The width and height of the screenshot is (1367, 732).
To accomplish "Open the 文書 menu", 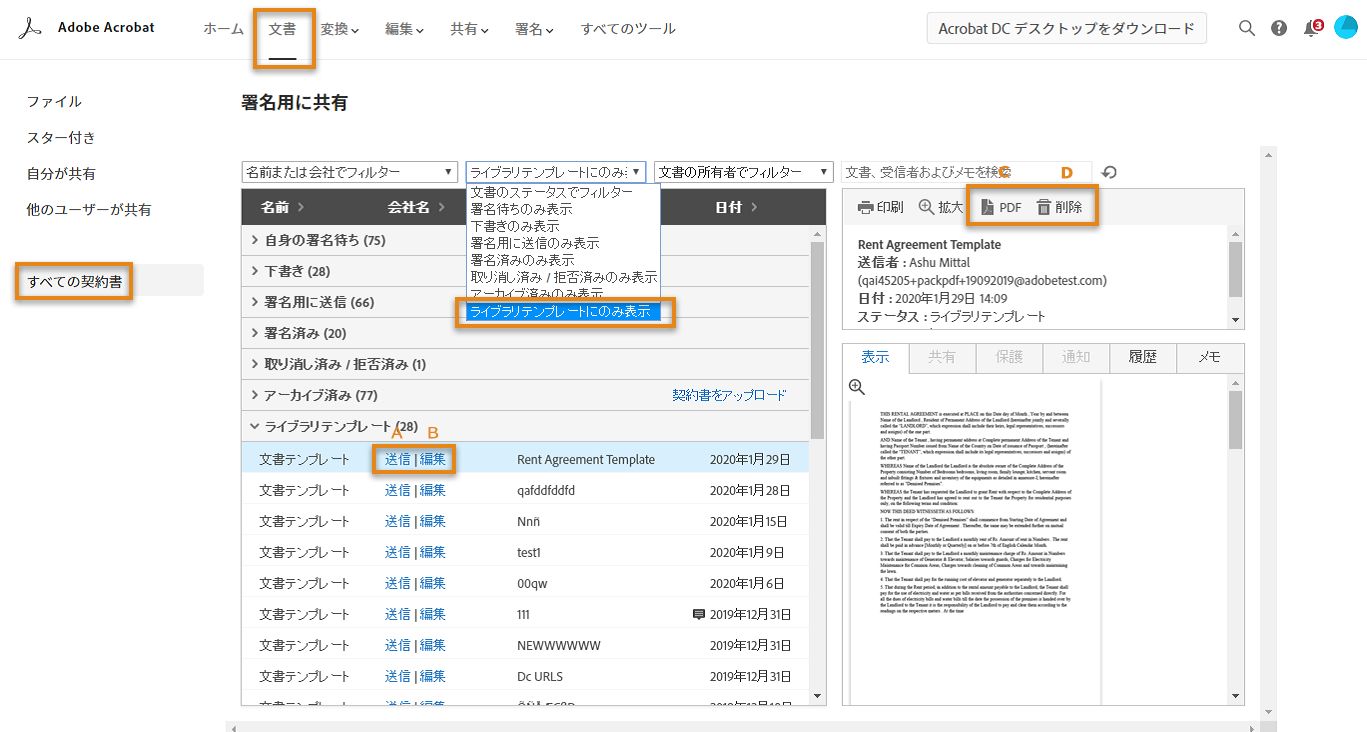I will pos(283,29).
